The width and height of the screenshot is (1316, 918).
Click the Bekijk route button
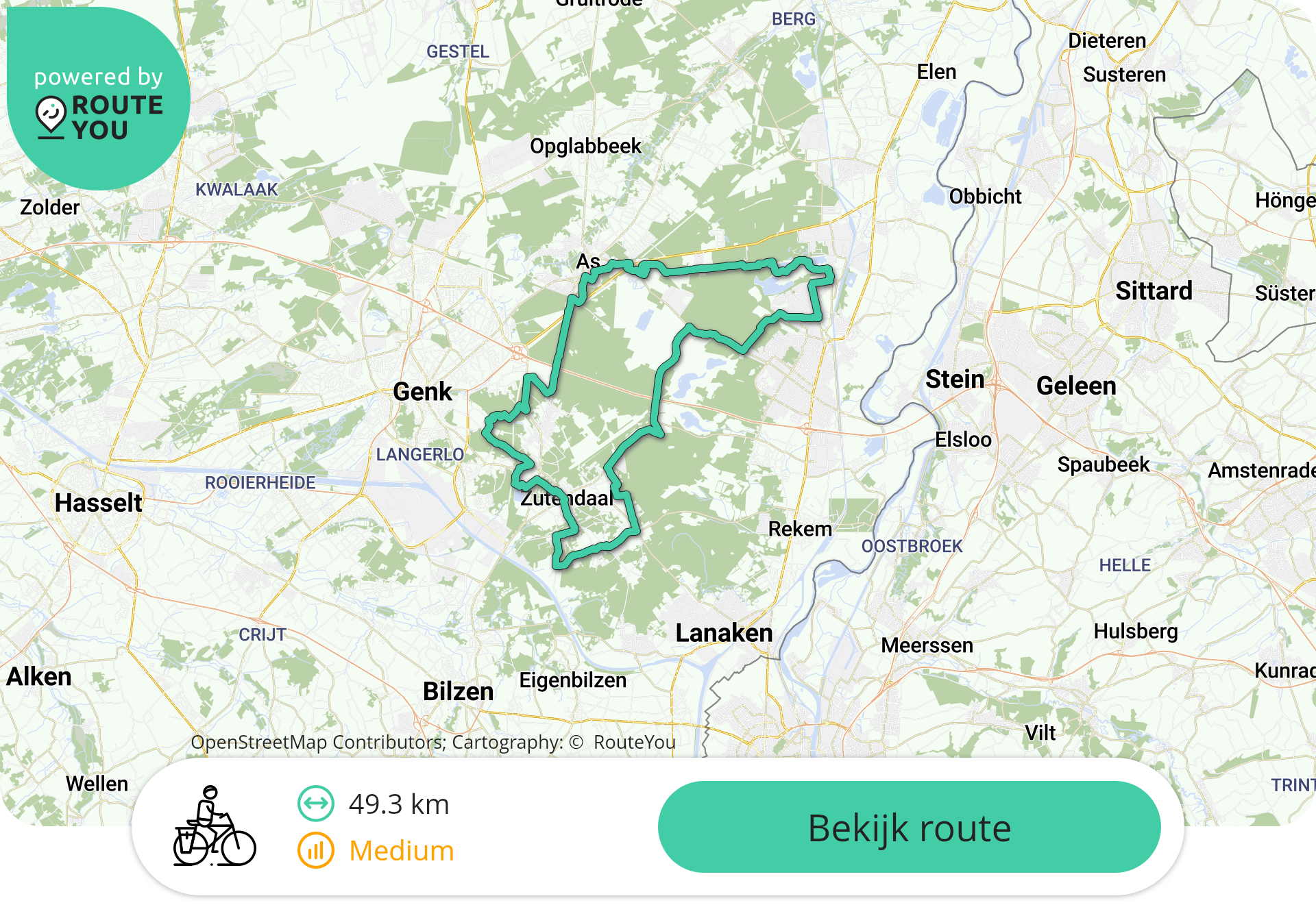tap(909, 827)
